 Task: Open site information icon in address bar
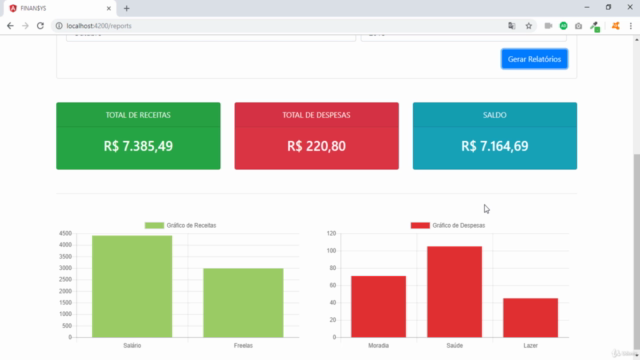pos(59,26)
